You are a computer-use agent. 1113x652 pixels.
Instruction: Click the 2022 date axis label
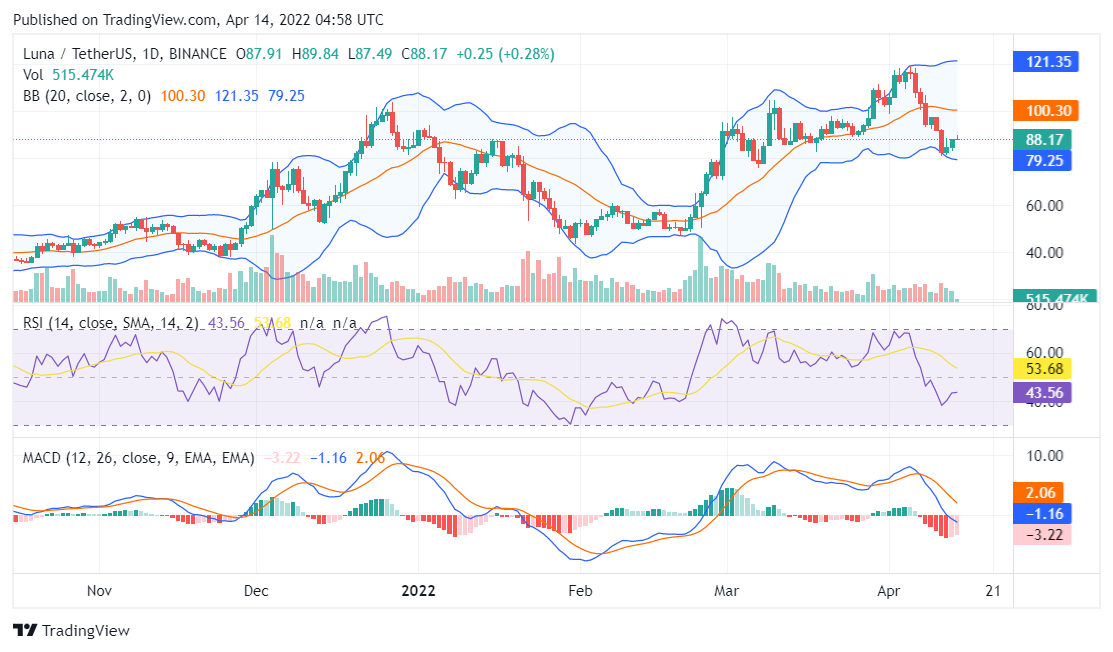[x=418, y=591]
